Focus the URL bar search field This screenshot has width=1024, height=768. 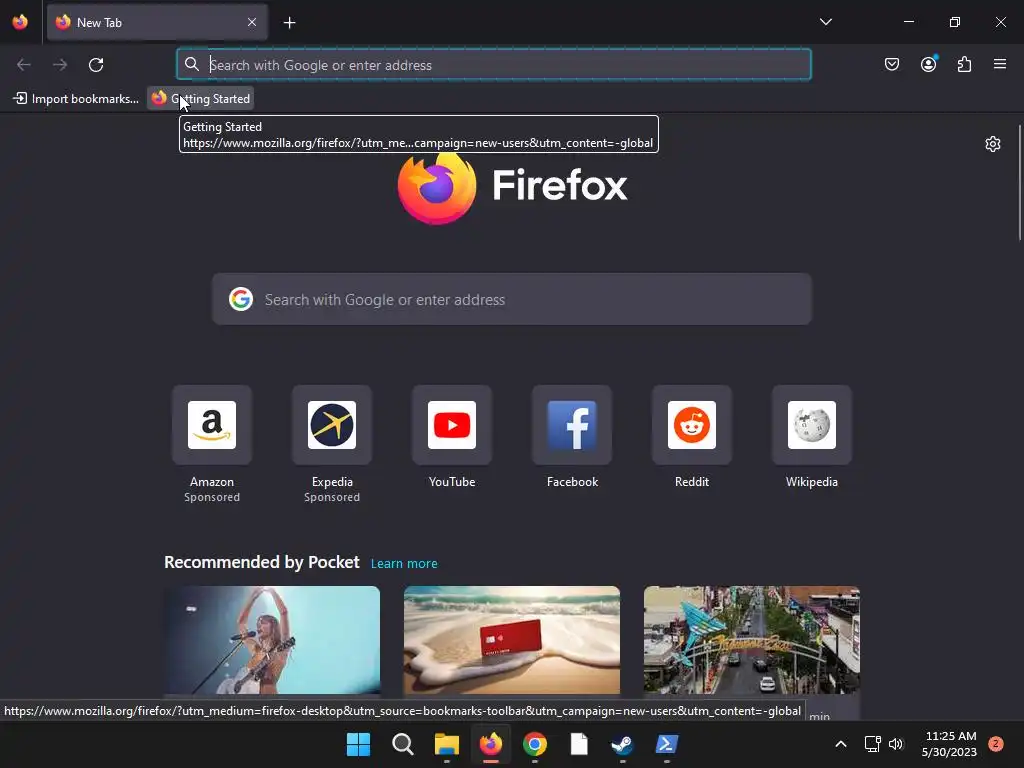tap(494, 65)
